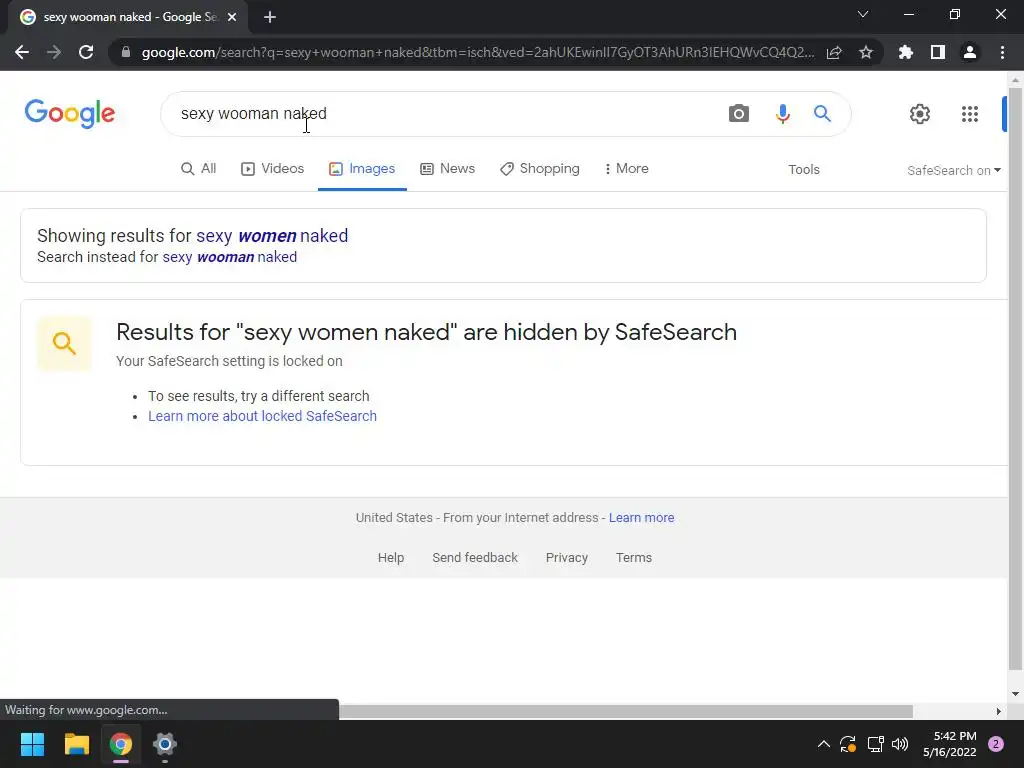Image resolution: width=1024 pixels, height=768 pixels.
Task: Switch to the Shopping tab
Action: pos(539,168)
